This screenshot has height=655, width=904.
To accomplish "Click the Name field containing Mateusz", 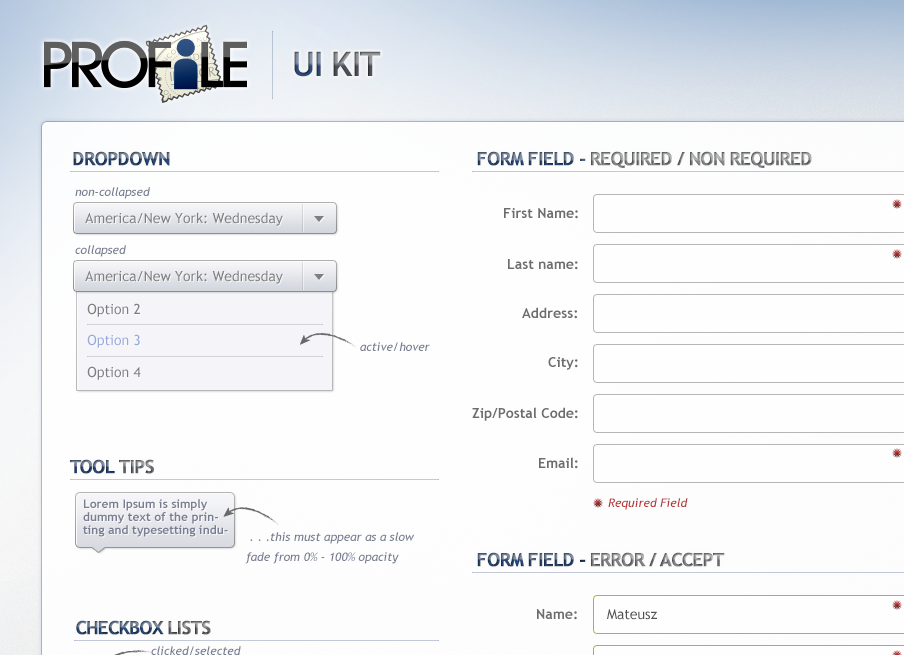I will click(740, 614).
